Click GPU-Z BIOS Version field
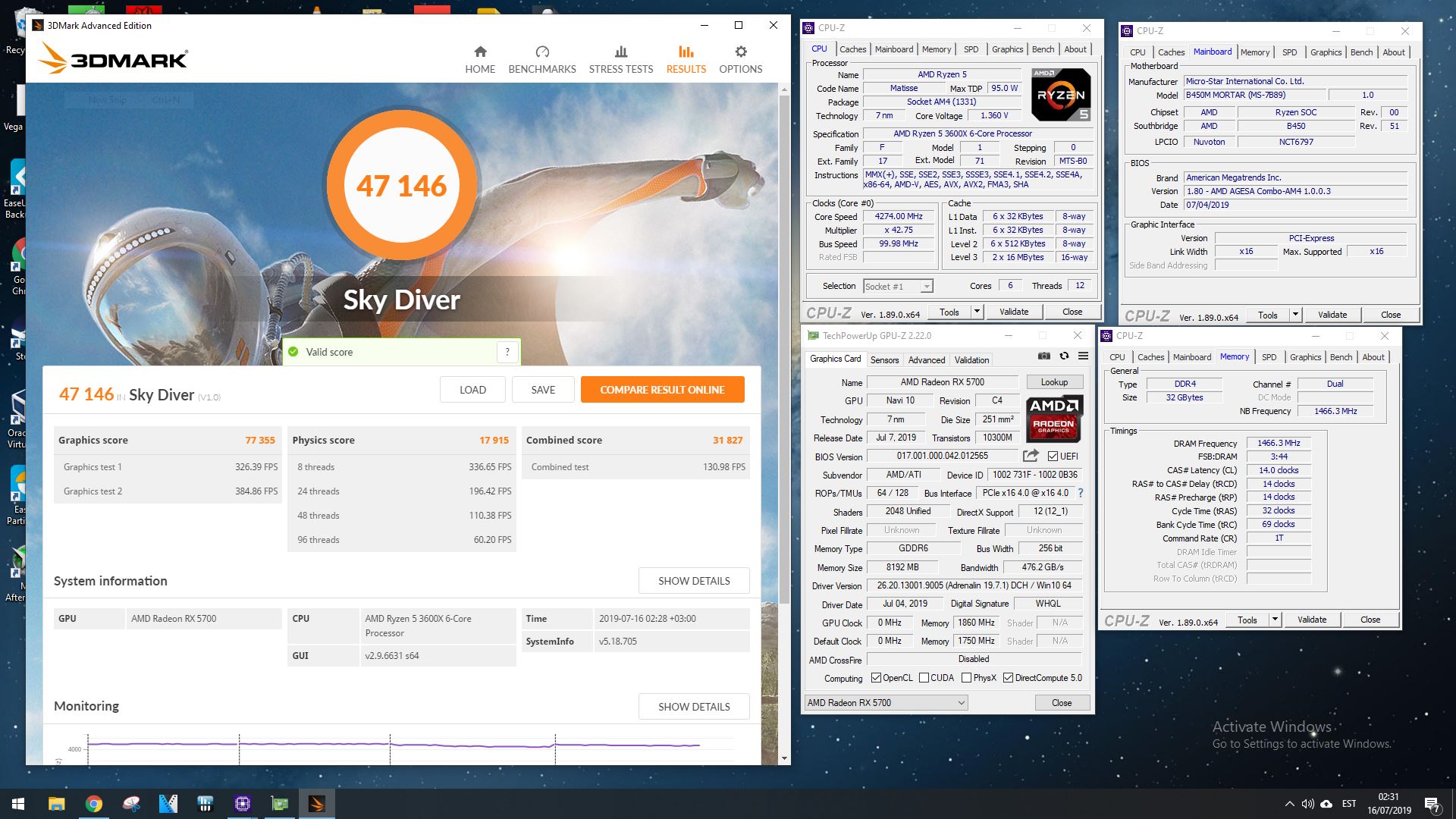1456x819 pixels. point(942,456)
